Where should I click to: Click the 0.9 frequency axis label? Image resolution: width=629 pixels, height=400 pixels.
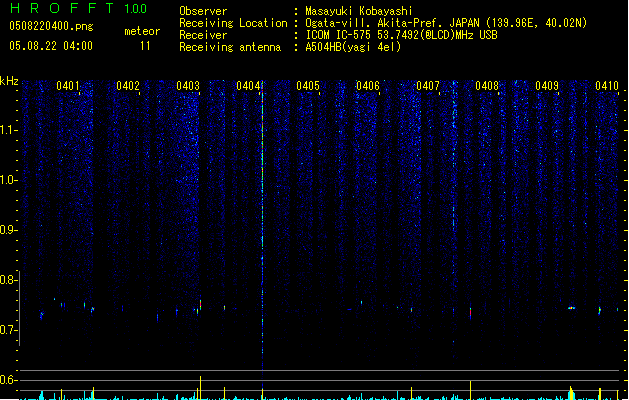[8, 230]
